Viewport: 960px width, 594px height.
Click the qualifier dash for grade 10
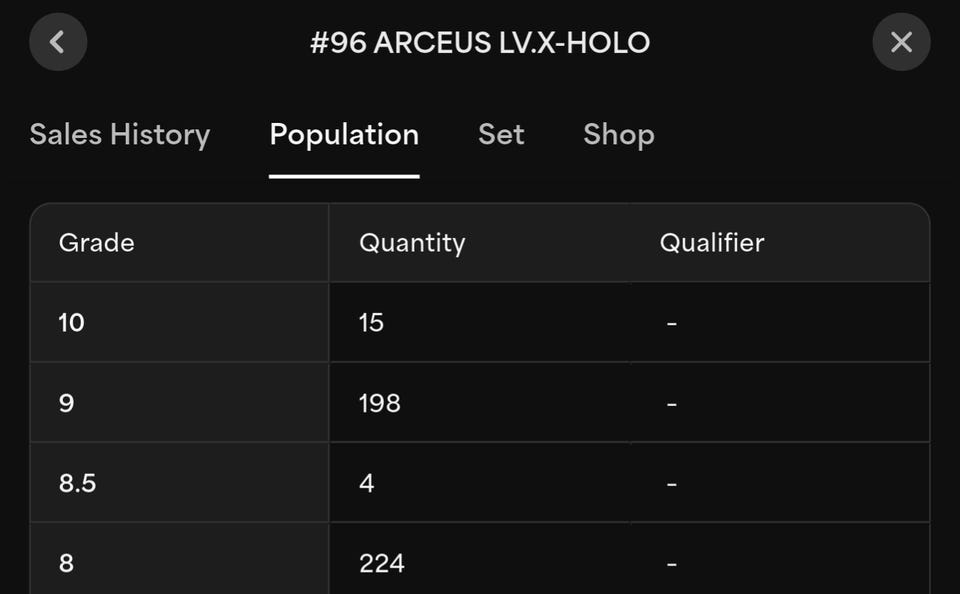(x=672, y=323)
